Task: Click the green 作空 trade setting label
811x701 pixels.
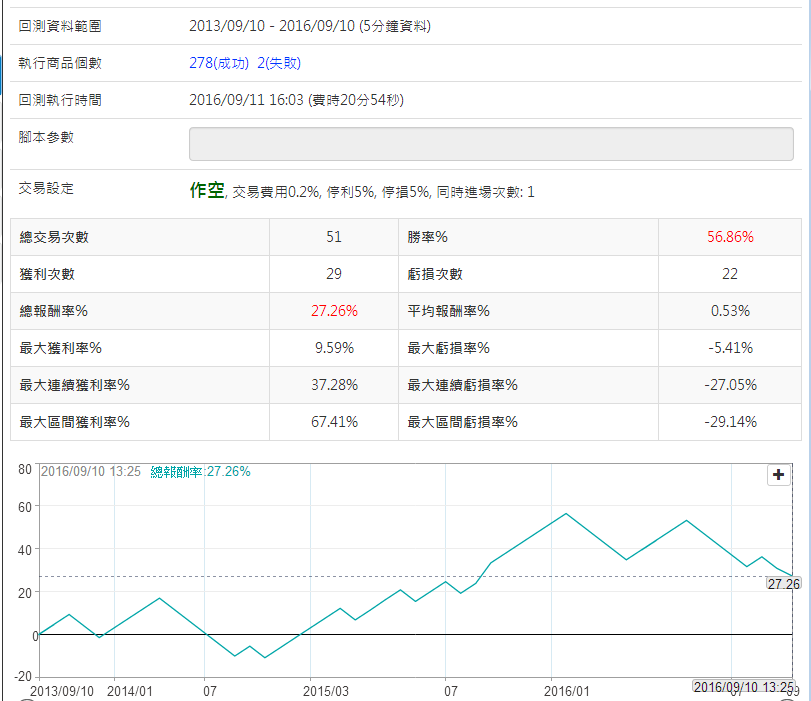Action: pos(207,190)
